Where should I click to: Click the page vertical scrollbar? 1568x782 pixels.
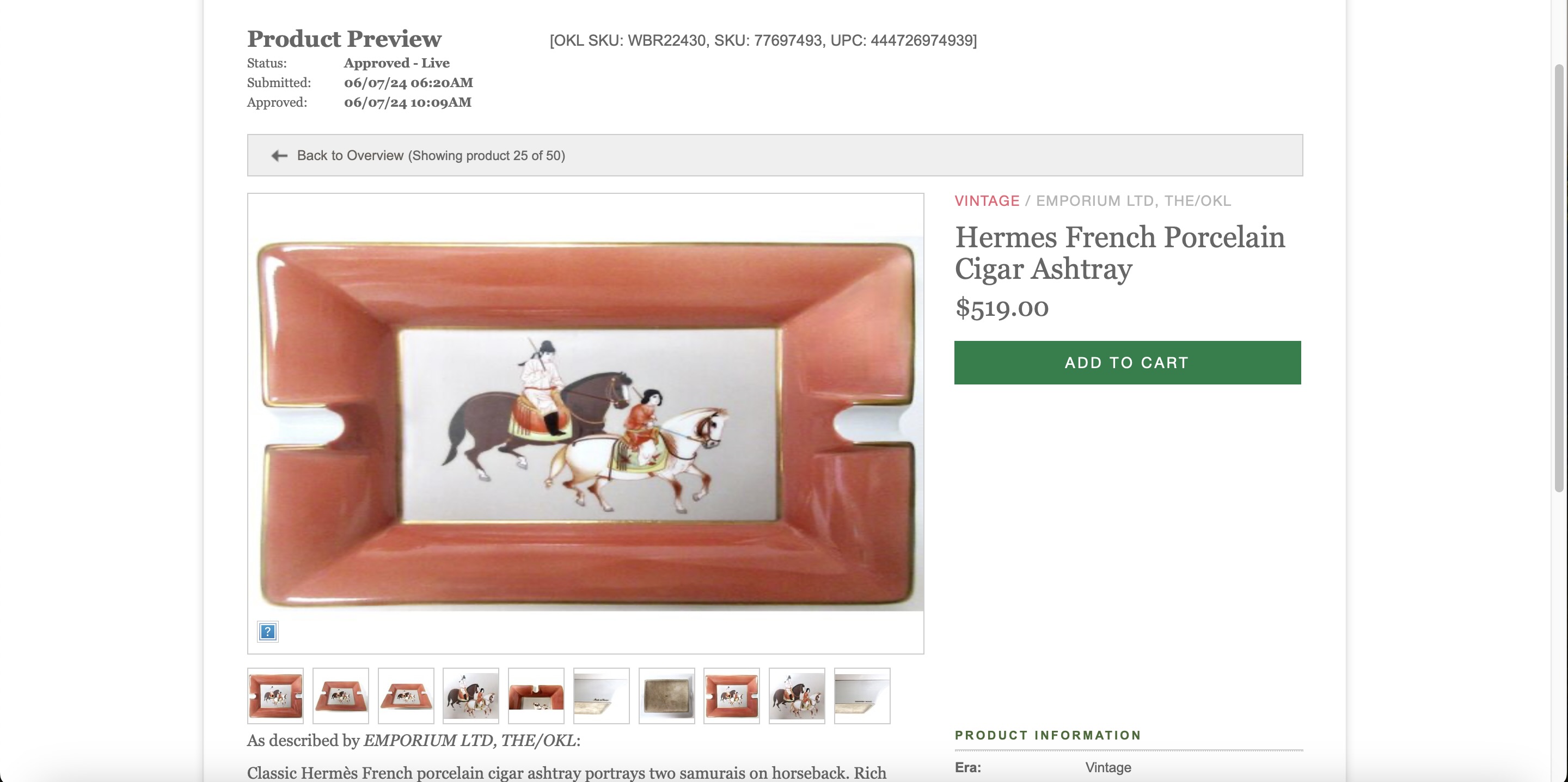pos(1559,277)
